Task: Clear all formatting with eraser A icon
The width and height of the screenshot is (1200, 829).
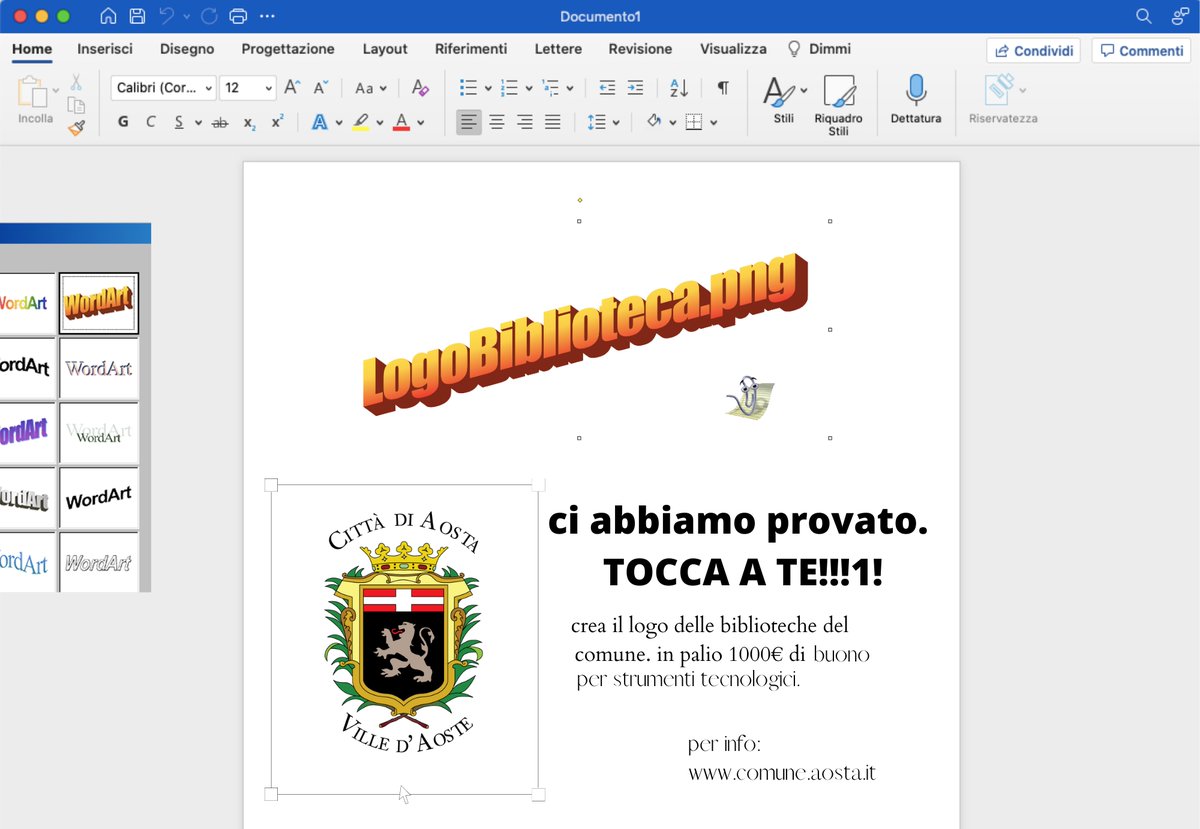Action: (420, 88)
